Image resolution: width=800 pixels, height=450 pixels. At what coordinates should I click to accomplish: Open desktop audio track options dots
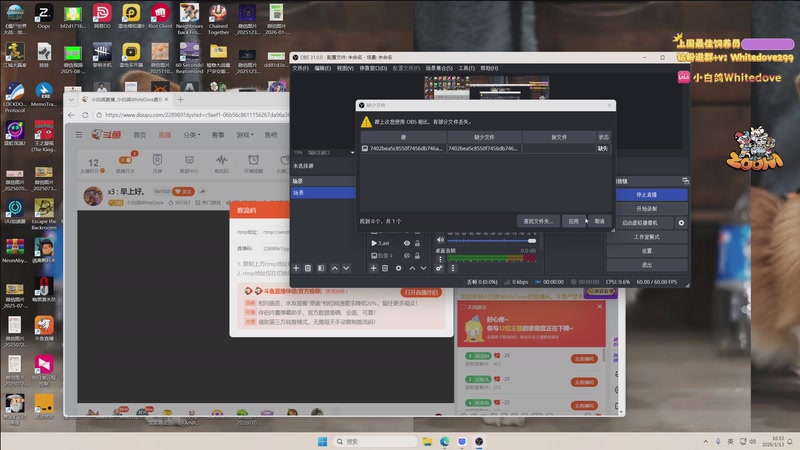pos(440,259)
